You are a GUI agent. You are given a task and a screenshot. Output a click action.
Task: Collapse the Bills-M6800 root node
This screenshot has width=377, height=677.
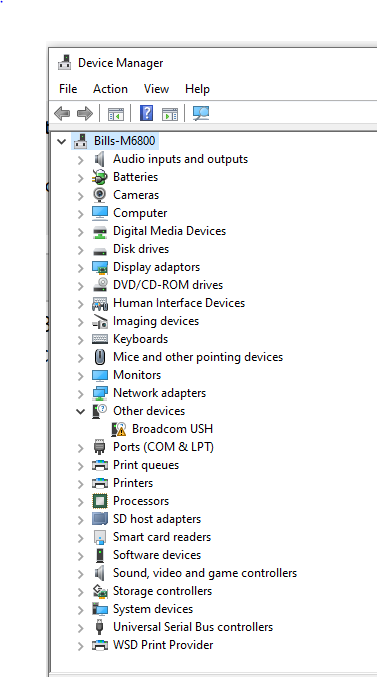62,141
